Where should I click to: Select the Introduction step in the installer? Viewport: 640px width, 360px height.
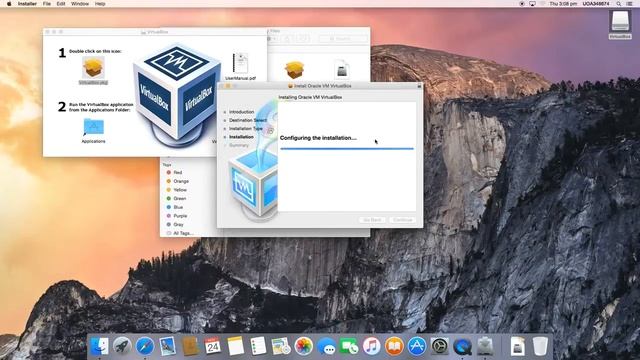[241, 112]
